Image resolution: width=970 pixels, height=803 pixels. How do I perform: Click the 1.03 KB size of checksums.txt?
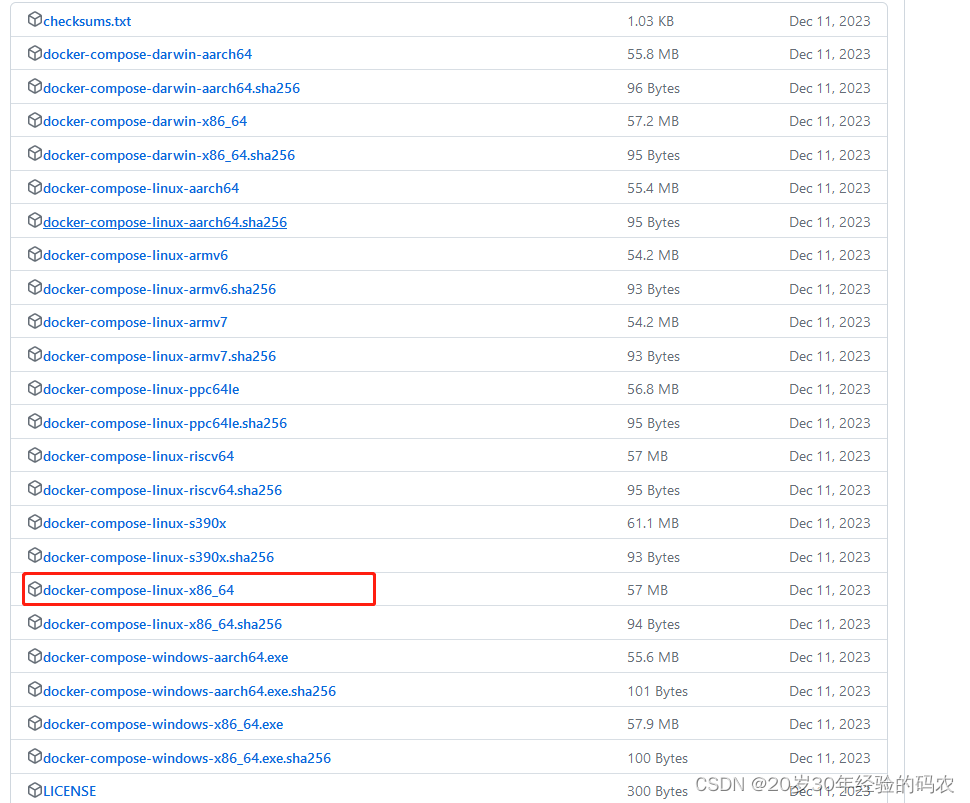[650, 21]
